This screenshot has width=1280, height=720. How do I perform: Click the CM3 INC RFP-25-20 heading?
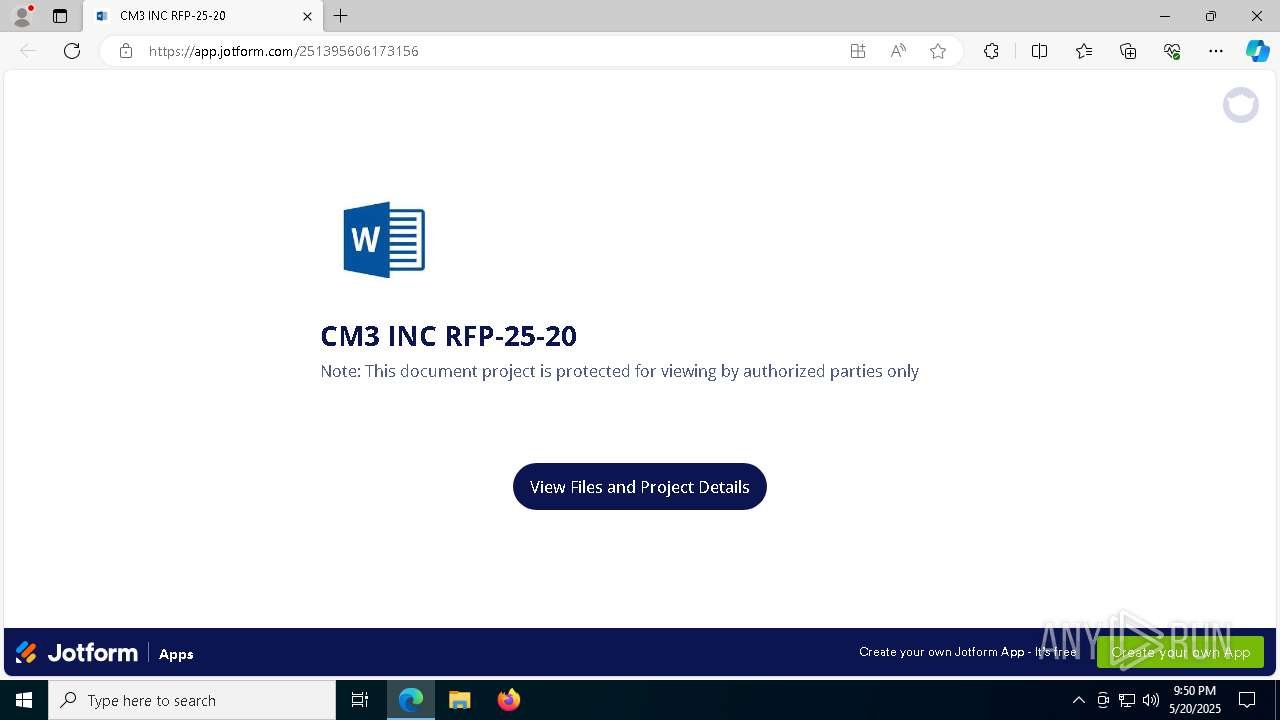coord(448,336)
